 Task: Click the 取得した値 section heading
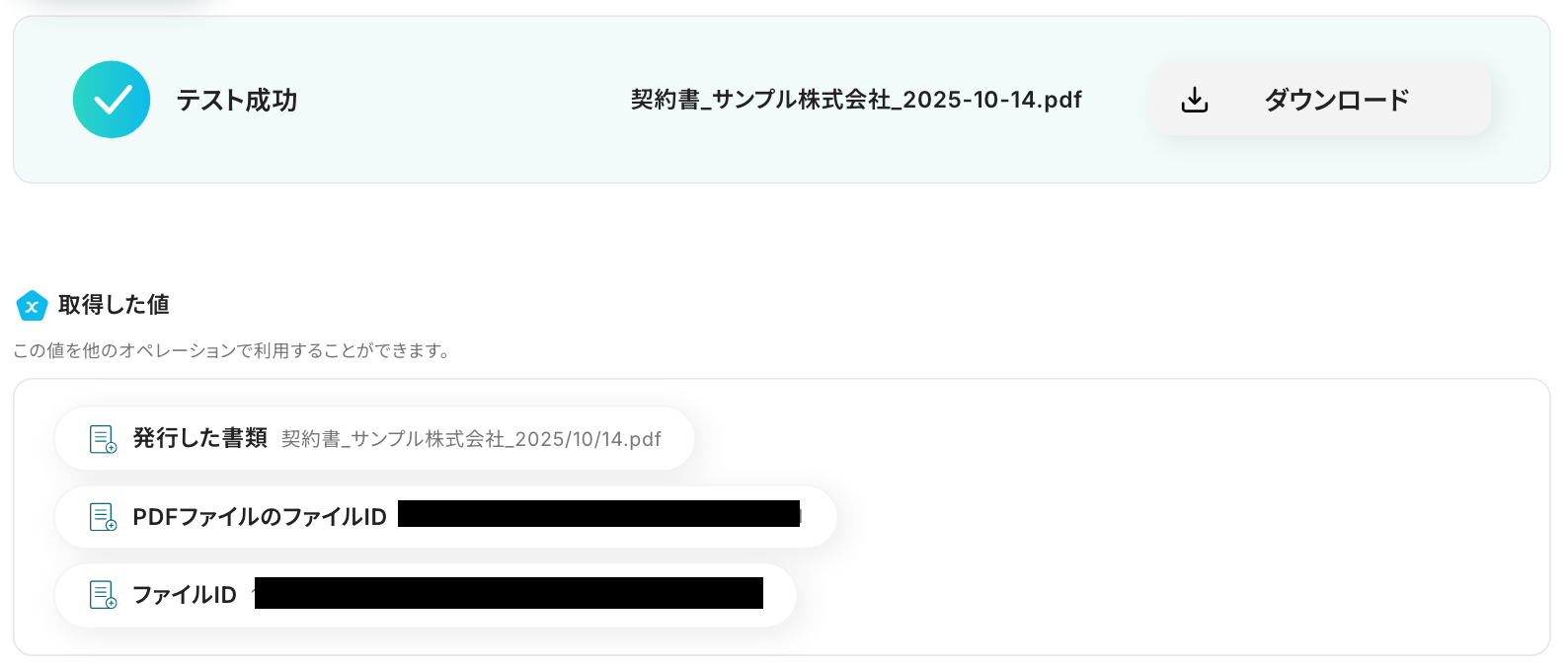114,305
